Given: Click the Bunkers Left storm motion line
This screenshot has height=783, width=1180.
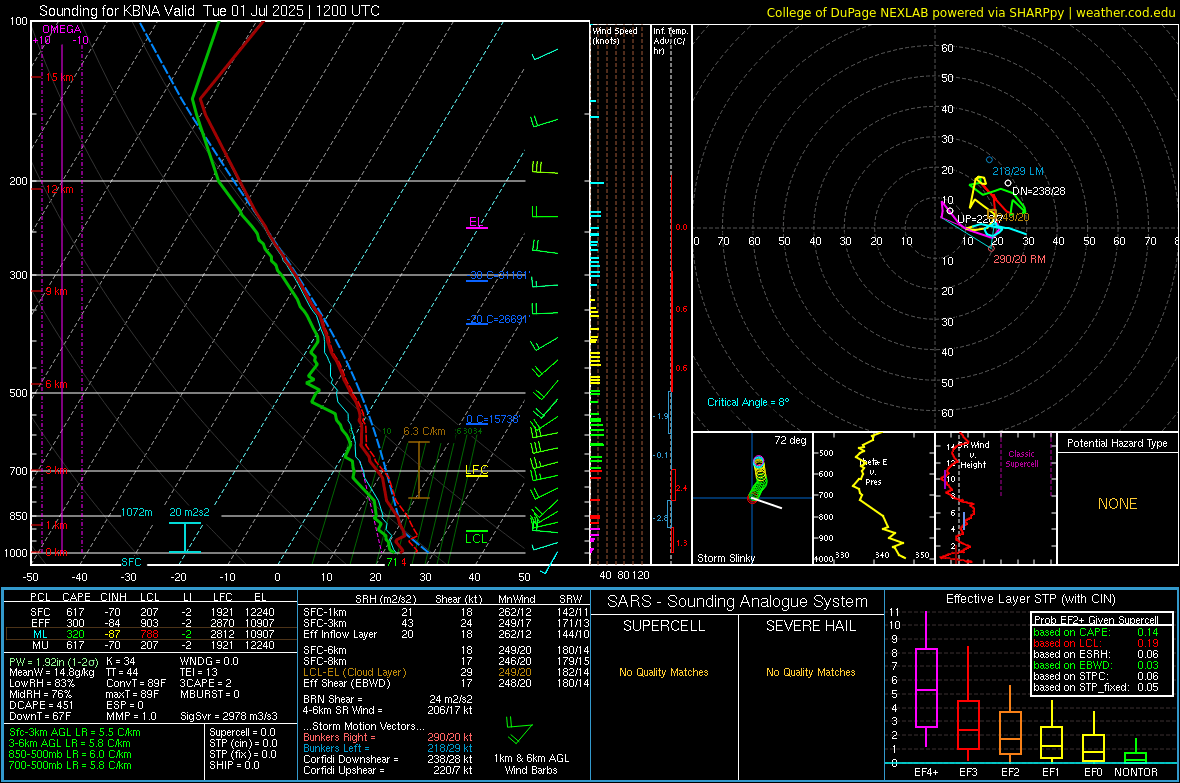Looking at the screenshot, I should (x=388, y=748).
